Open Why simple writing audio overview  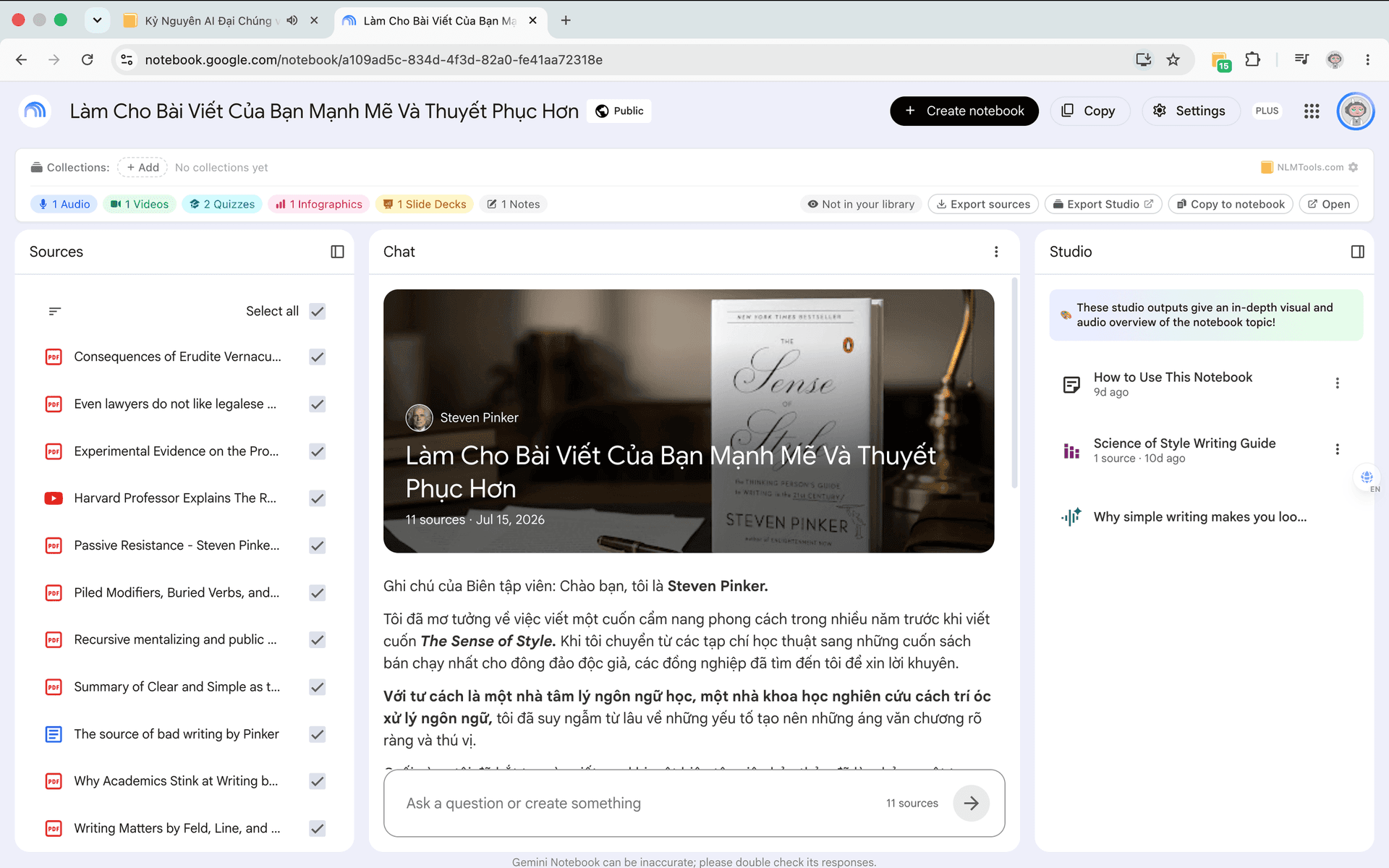point(1199,516)
